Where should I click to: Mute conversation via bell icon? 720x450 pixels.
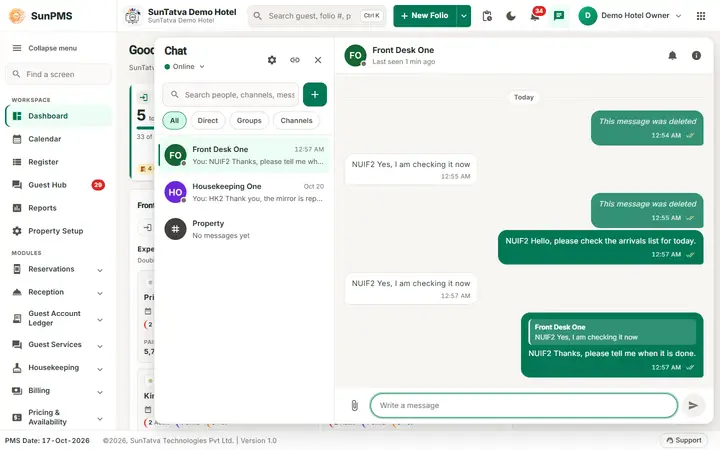[672, 56]
